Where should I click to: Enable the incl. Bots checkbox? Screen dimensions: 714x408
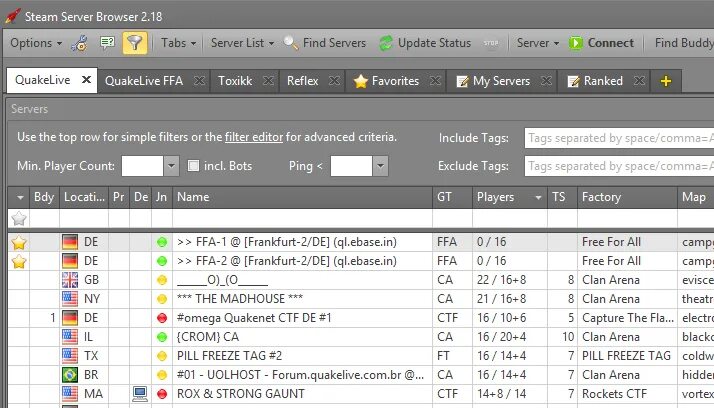(194, 166)
